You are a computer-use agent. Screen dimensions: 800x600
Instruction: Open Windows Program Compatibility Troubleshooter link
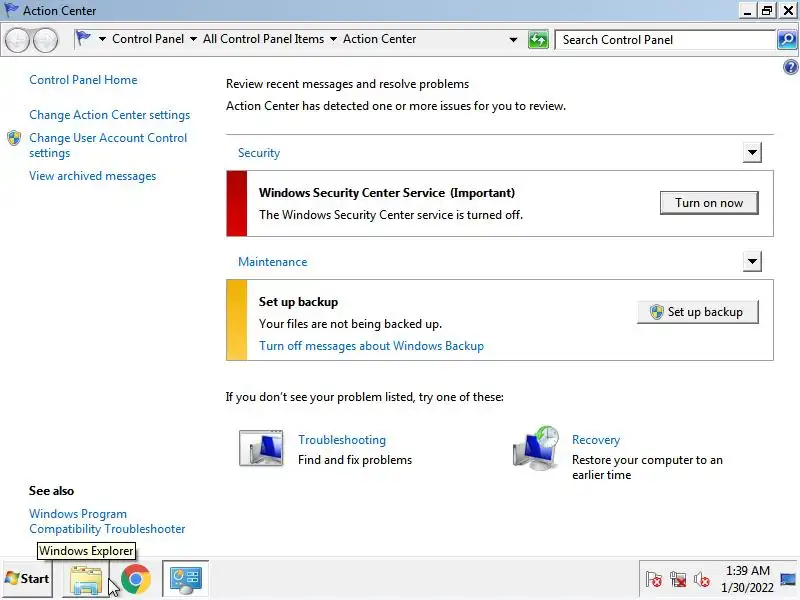[107, 521]
